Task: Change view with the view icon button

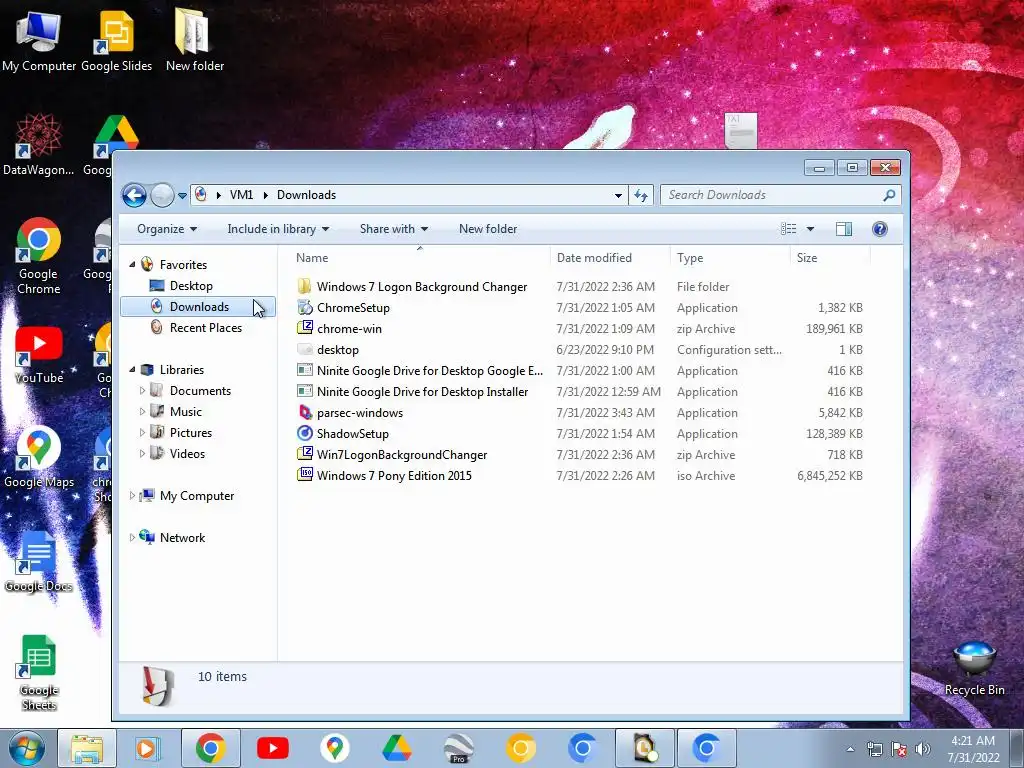Action: [x=788, y=229]
